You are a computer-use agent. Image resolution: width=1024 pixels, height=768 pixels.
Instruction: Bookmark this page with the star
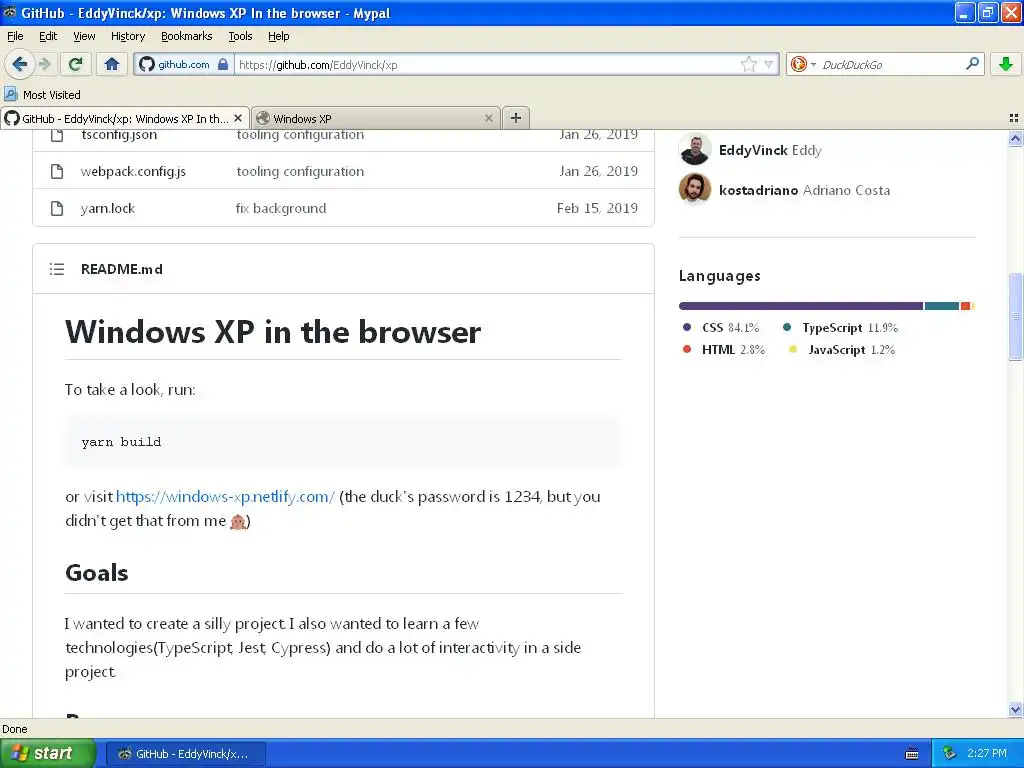pos(748,64)
